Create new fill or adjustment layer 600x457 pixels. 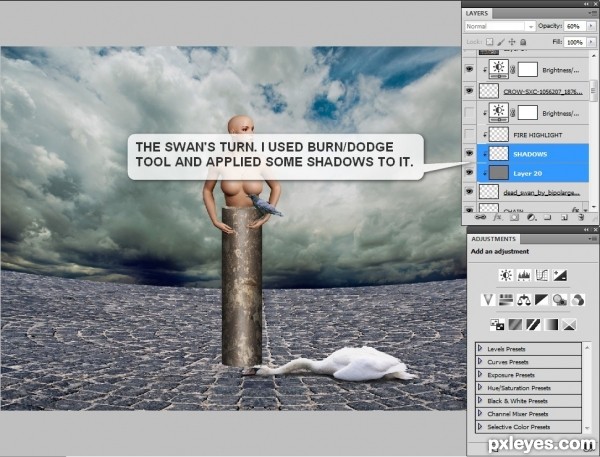pyautogui.click(x=531, y=217)
